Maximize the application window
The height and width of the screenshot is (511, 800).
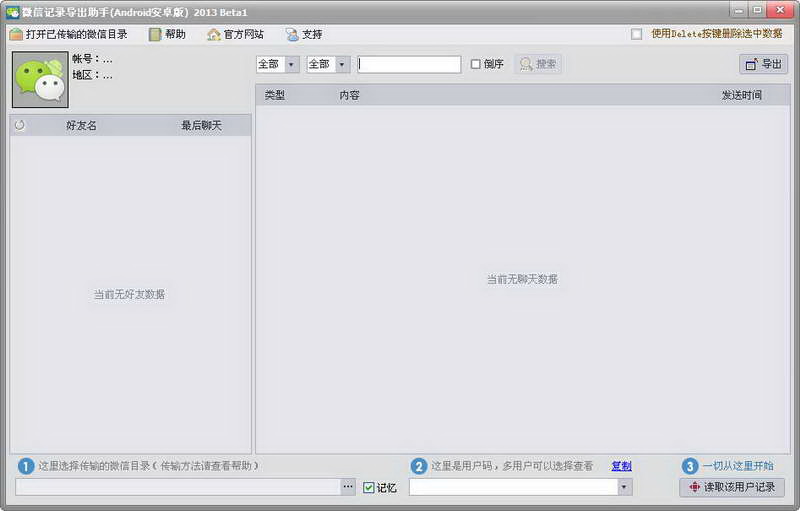pyautogui.click(x=757, y=10)
